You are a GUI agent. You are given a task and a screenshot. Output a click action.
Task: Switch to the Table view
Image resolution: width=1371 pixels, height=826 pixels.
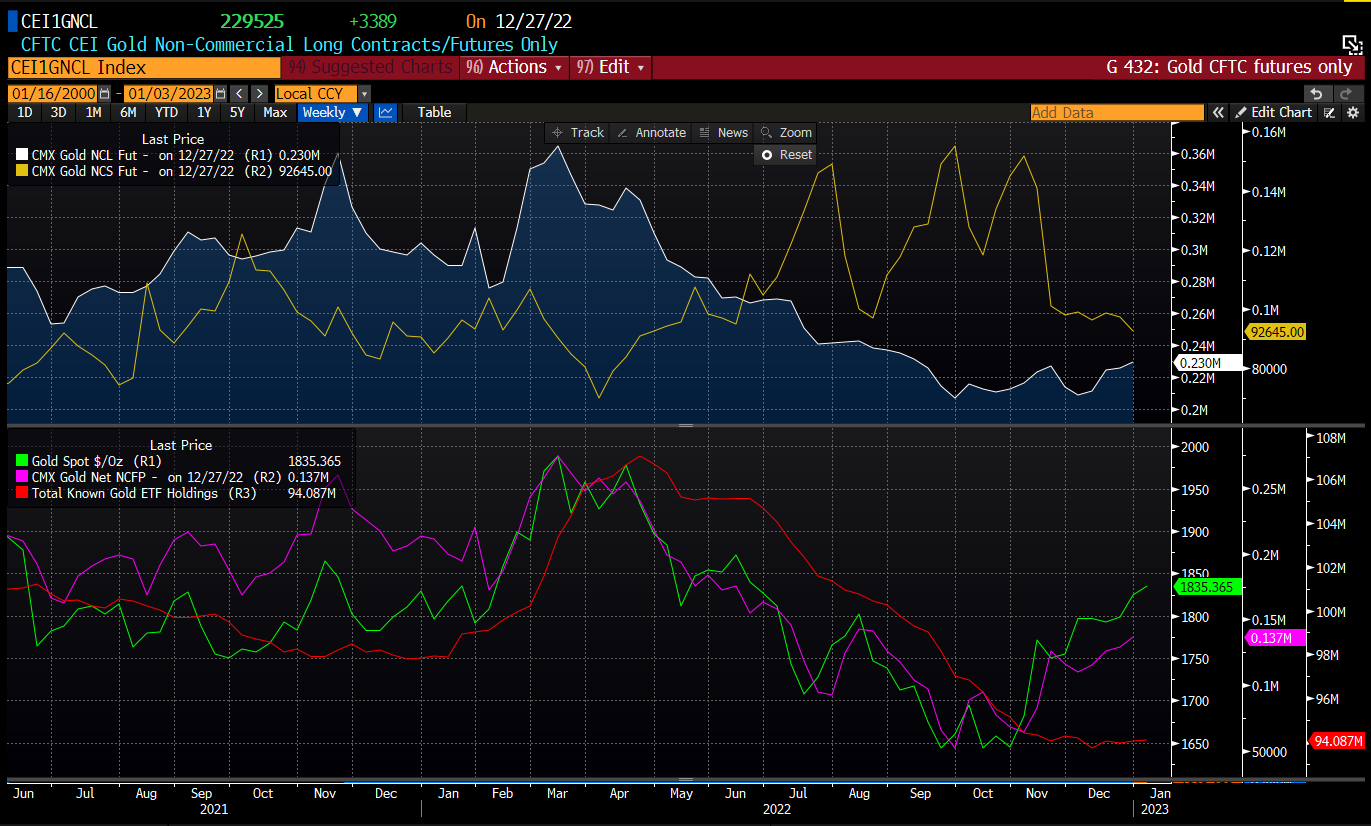434,113
